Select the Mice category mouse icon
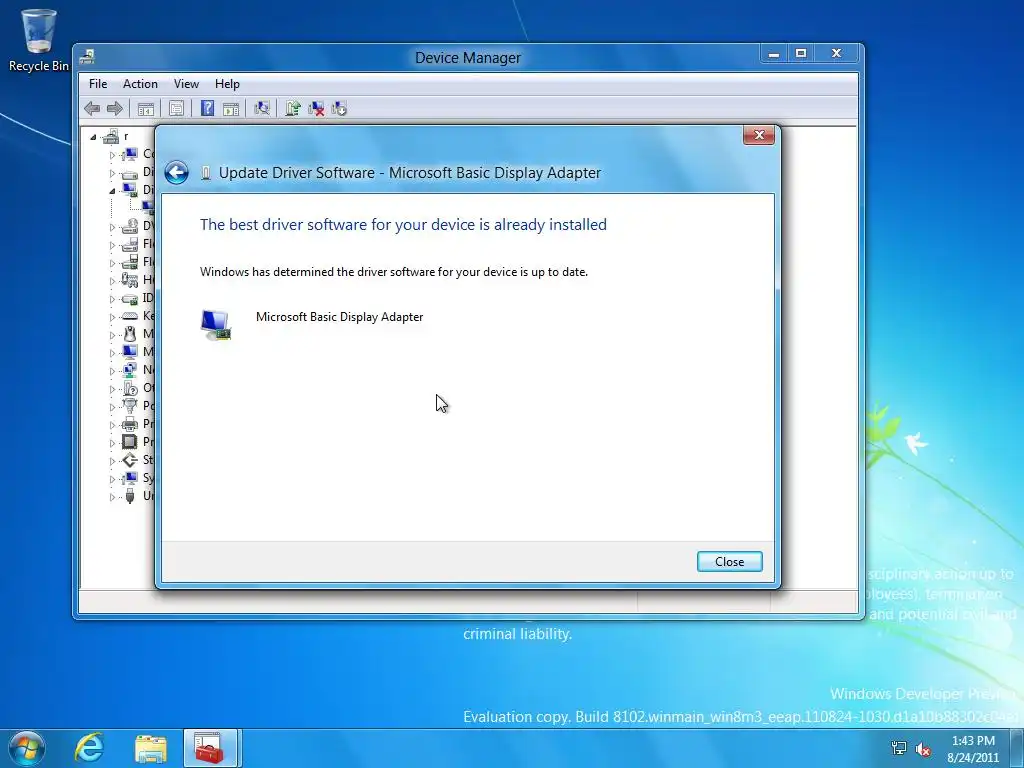This screenshot has height=768, width=1024. click(x=130, y=334)
